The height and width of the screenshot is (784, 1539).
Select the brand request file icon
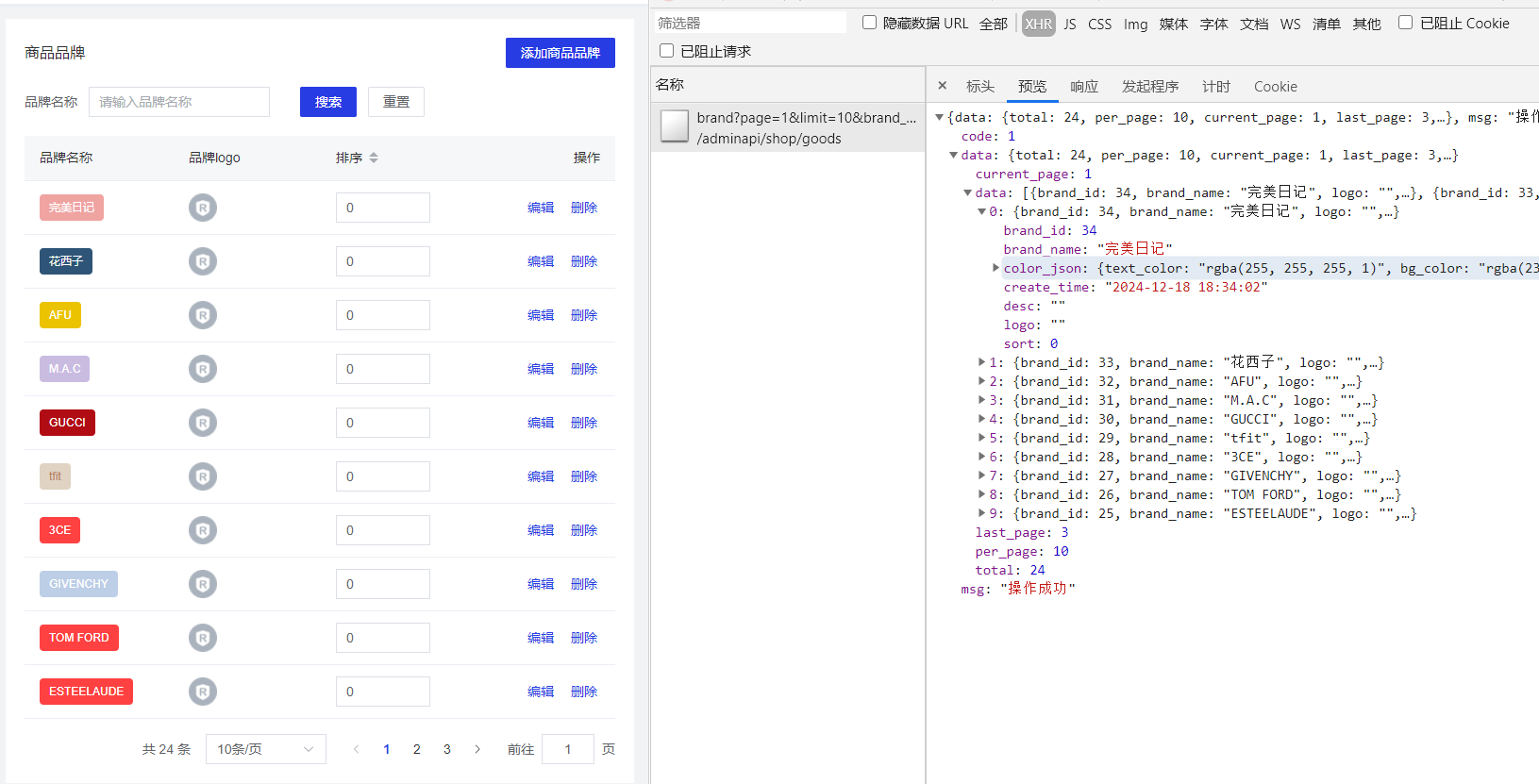click(675, 126)
